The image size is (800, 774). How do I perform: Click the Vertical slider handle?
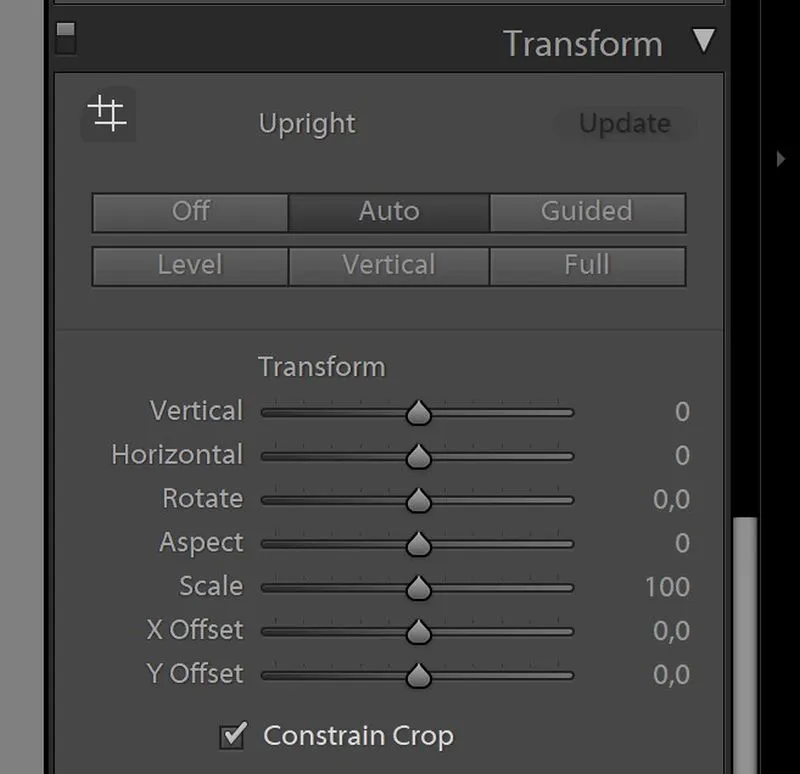[418, 412]
